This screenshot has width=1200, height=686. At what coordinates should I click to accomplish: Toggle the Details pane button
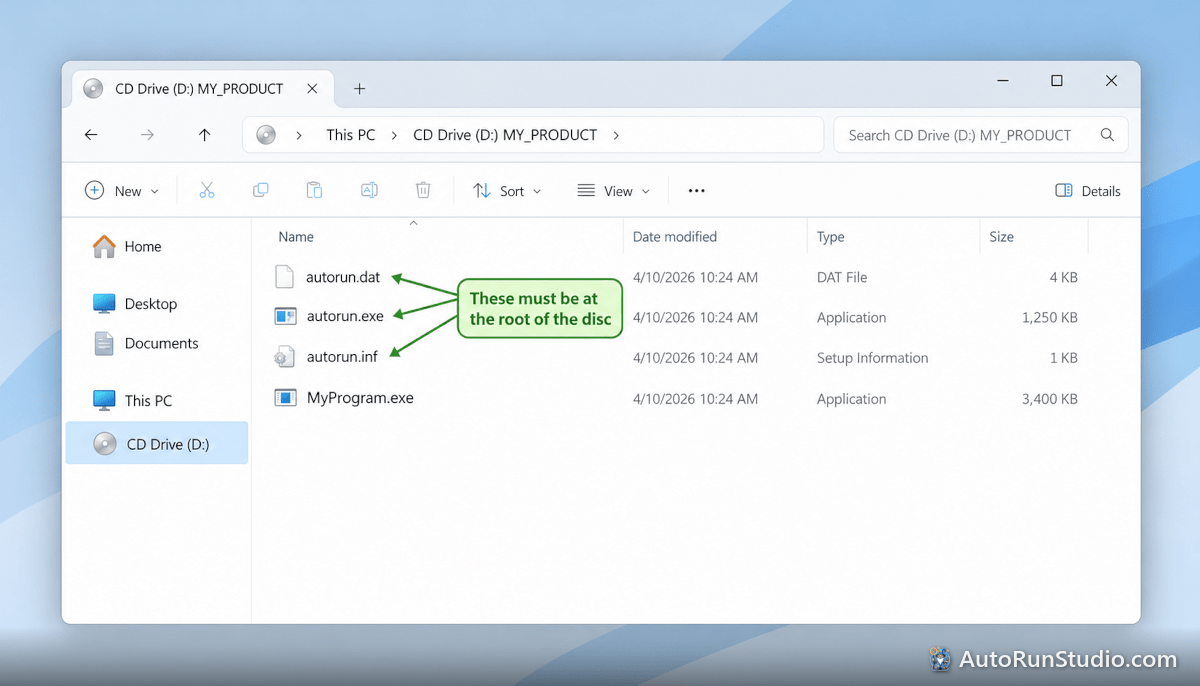pos(1088,191)
